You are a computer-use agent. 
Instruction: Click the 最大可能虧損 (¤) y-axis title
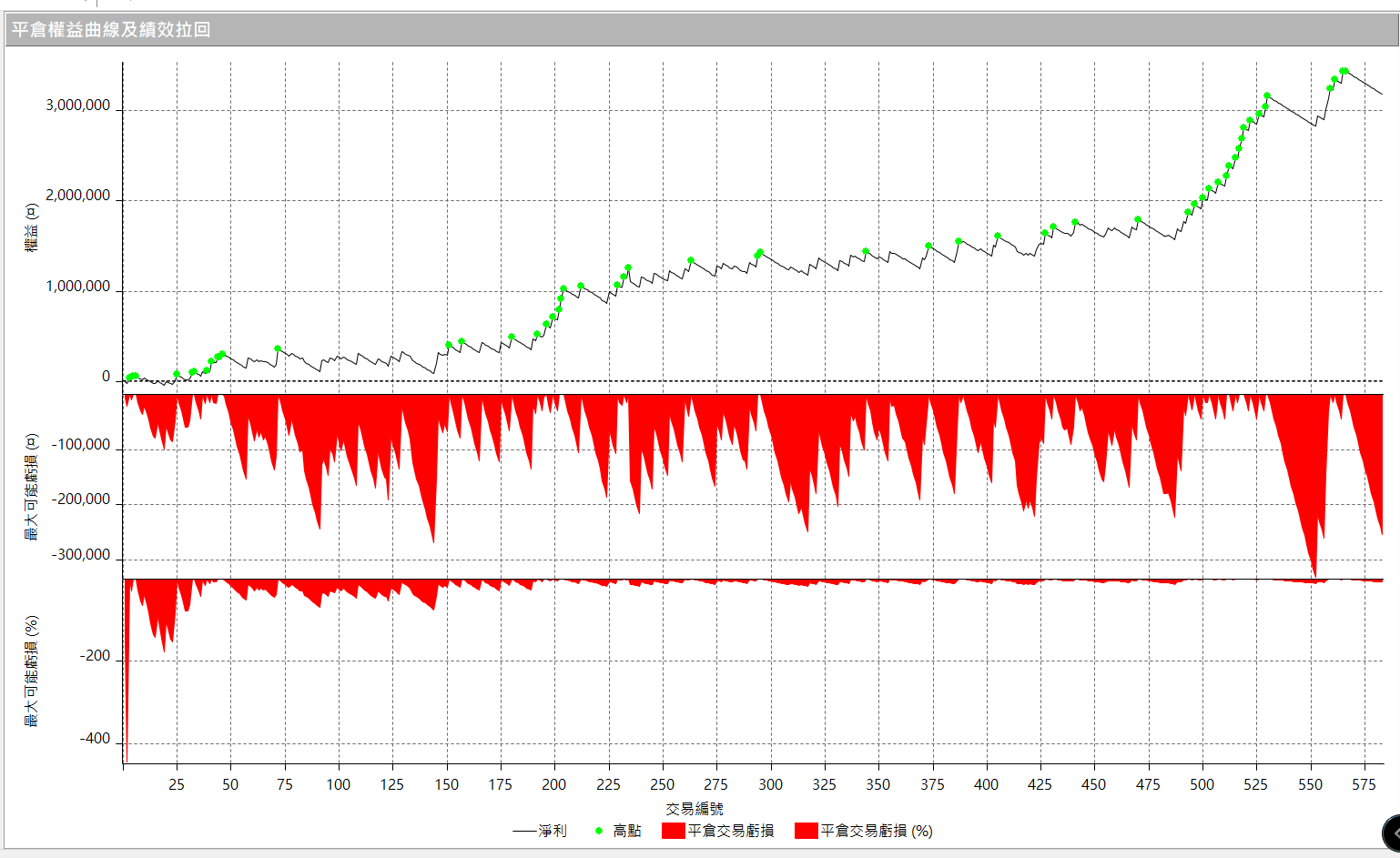32,487
